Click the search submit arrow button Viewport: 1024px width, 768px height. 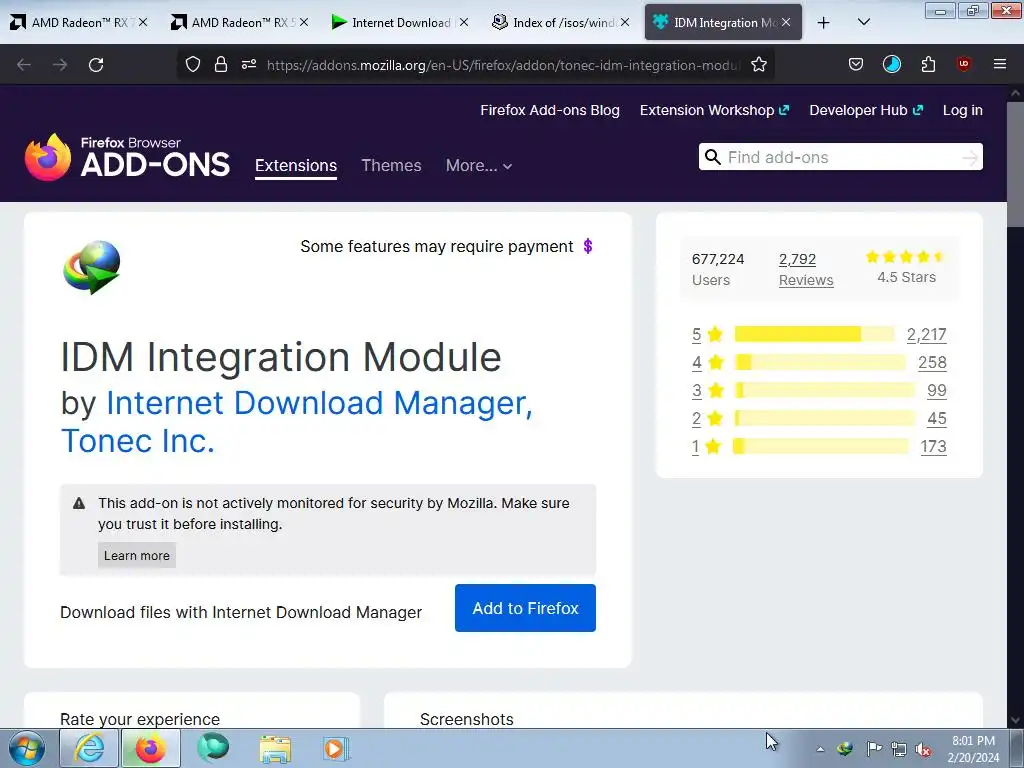point(970,157)
